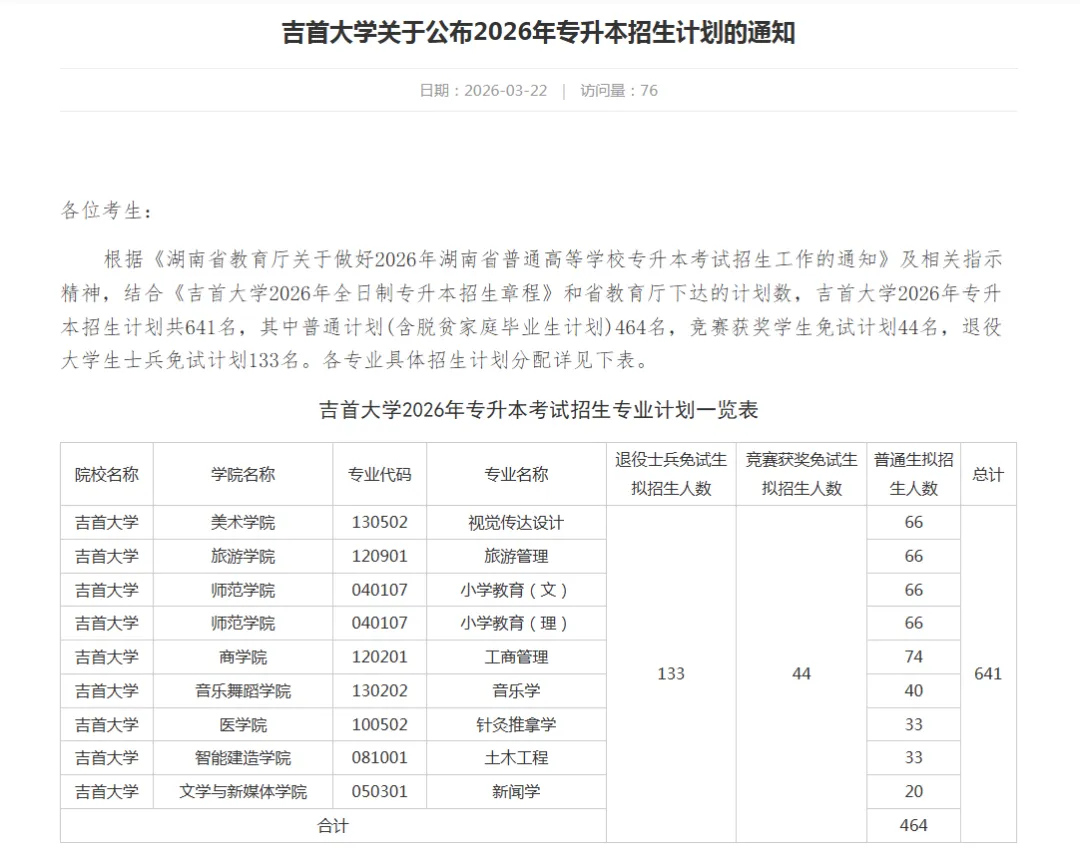This screenshot has height=866, width=1080.
Task: Click the table caption 专业计划一览表
Action: coord(539,410)
